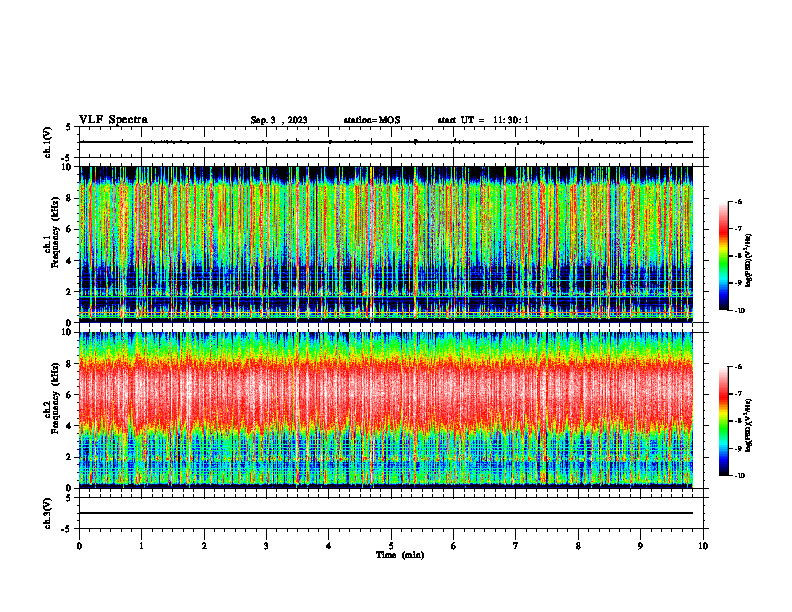Click the "VLF Spectra" plot title
792x612 pixels.
pos(113,120)
